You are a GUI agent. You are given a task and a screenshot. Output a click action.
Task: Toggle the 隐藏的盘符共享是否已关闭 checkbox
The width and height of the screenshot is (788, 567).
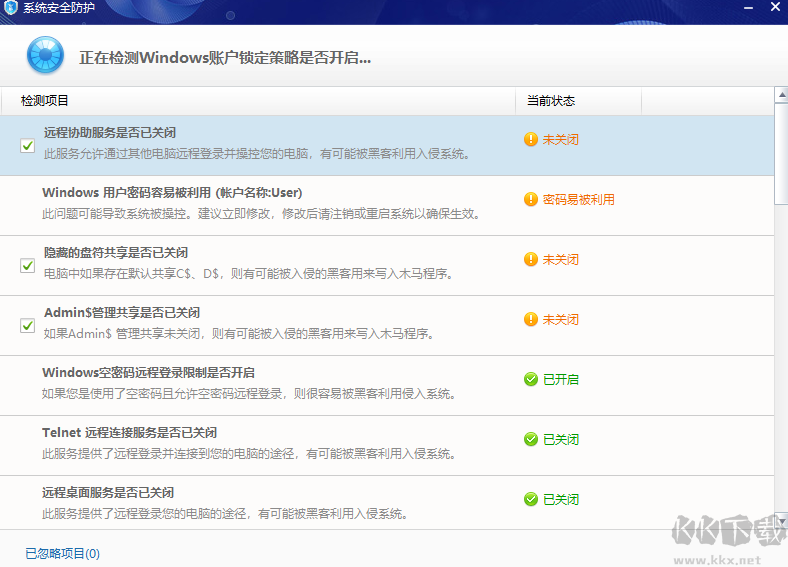[28, 266]
